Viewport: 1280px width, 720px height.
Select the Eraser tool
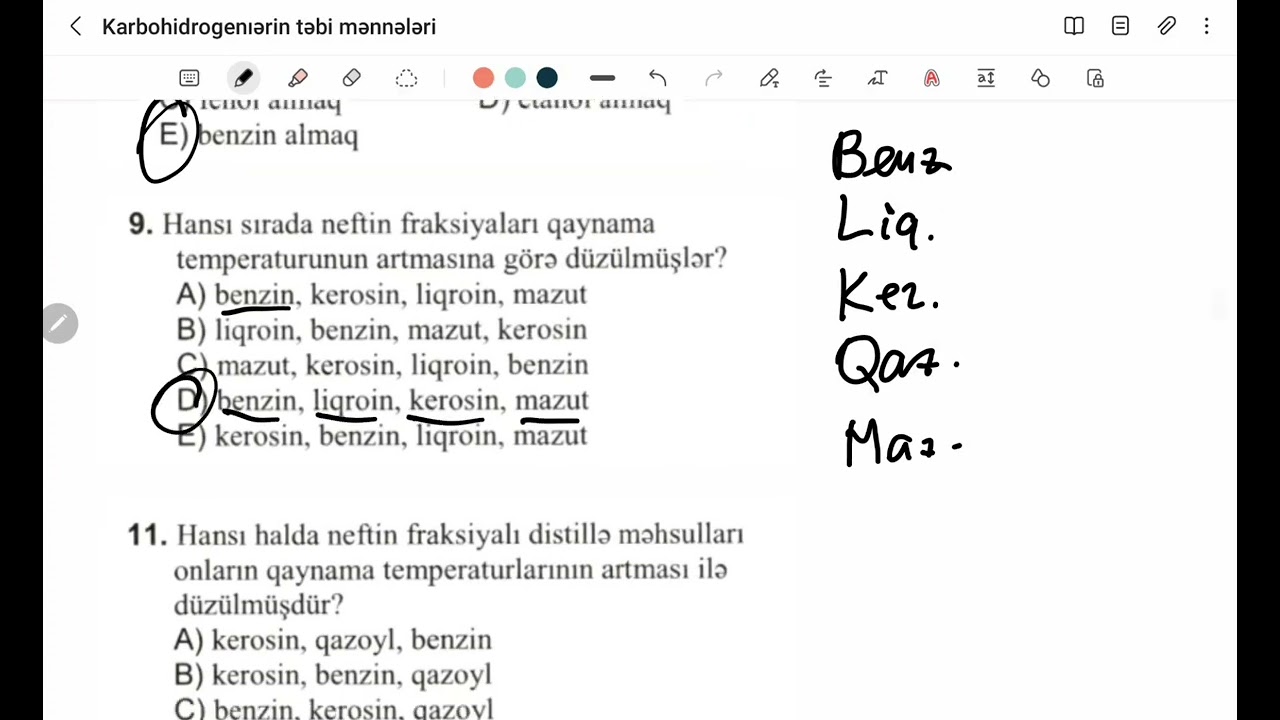point(351,78)
